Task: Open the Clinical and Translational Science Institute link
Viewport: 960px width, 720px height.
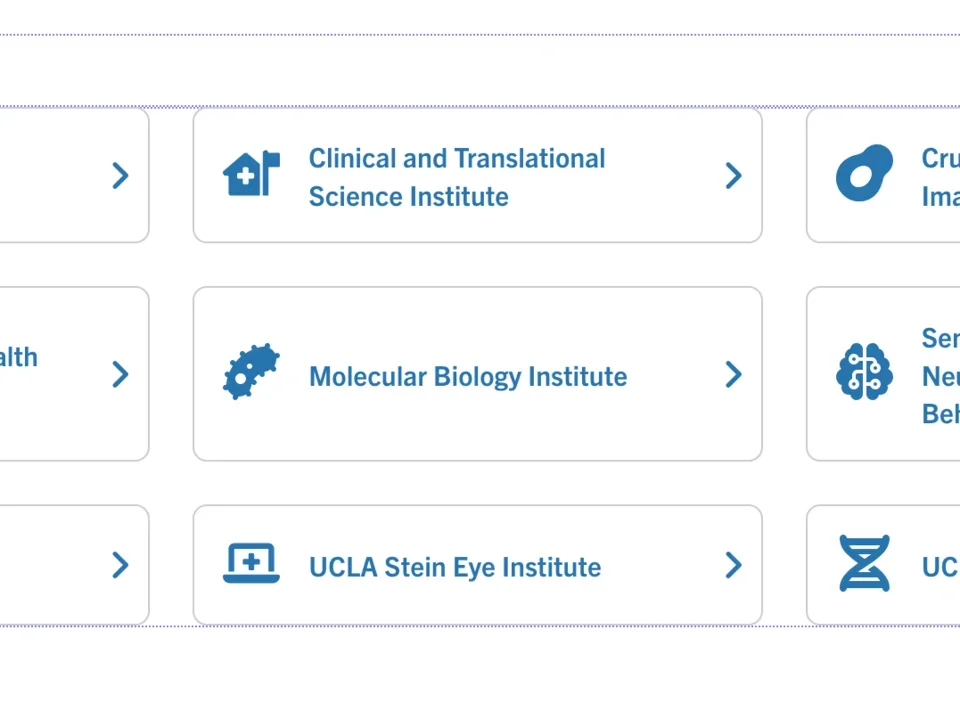Action: tap(457, 177)
